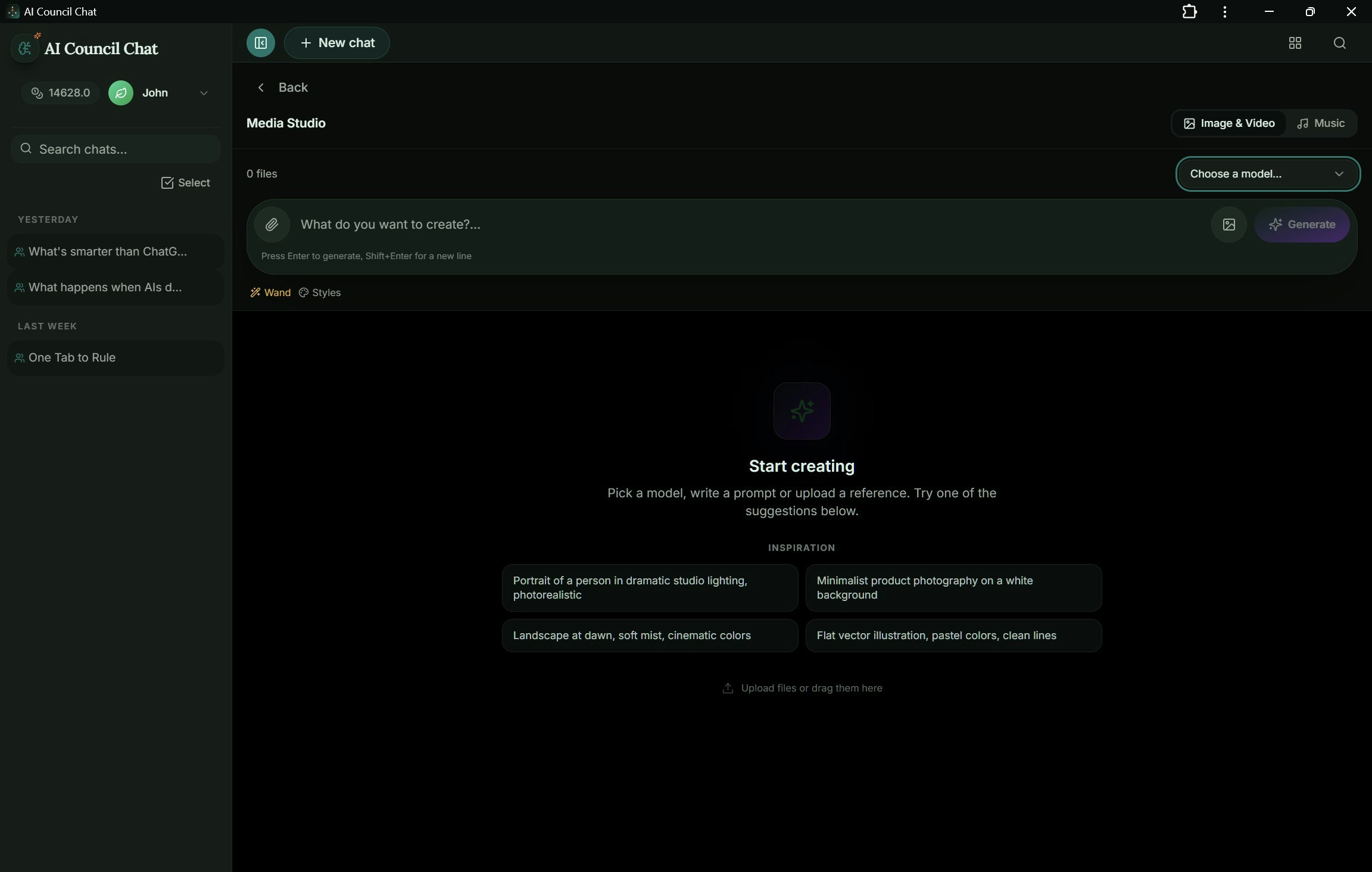The width and height of the screenshot is (1372, 872).
Task: Use the flat vector illustration suggestion
Action: (953, 636)
